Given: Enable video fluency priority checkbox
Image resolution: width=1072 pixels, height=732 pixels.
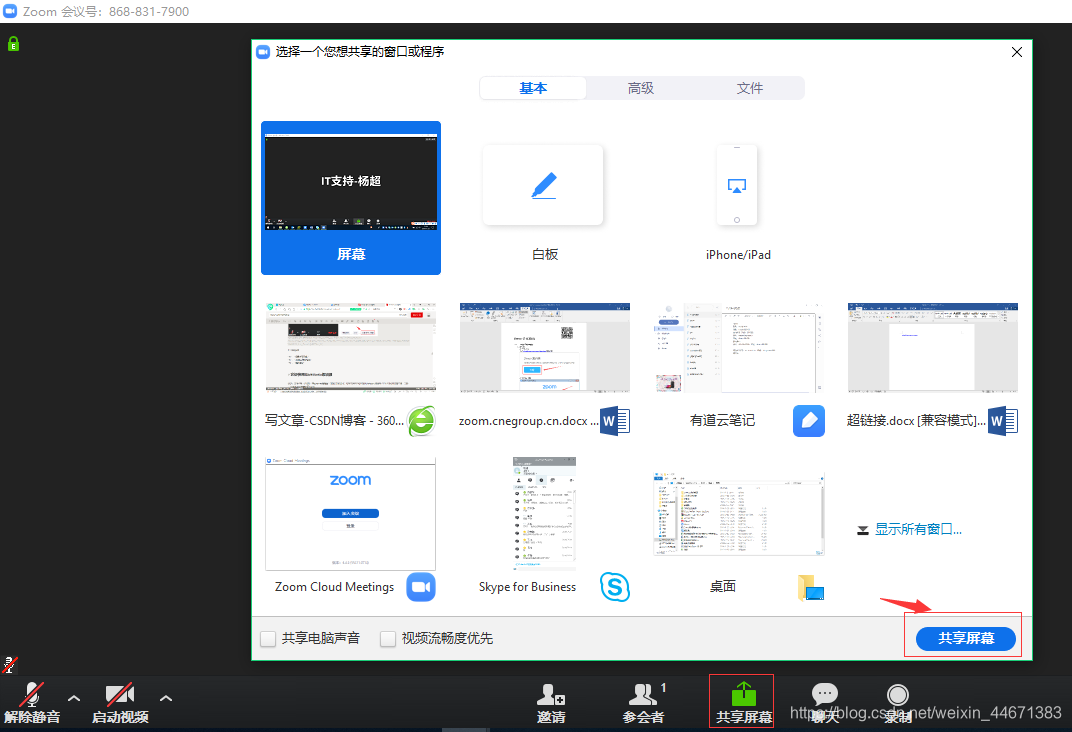Looking at the screenshot, I should [388, 638].
